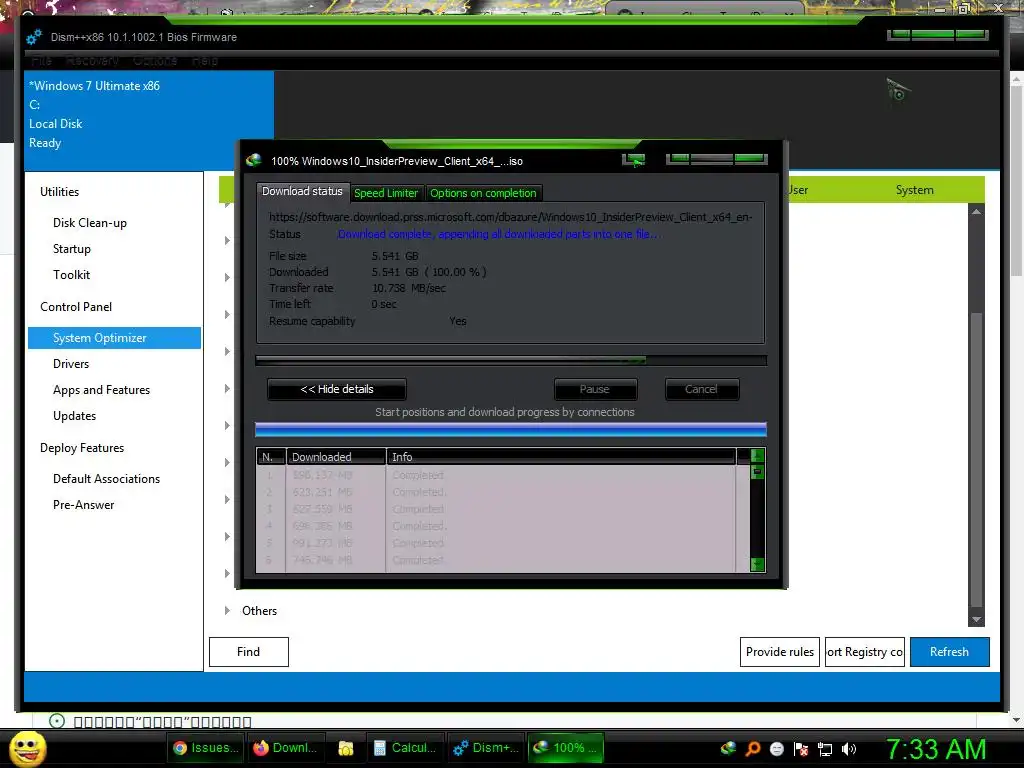This screenshot has width=1024, height=768.
Task: Select Disk Clean-up in the sidebar
Action: [x=90, y=223]
